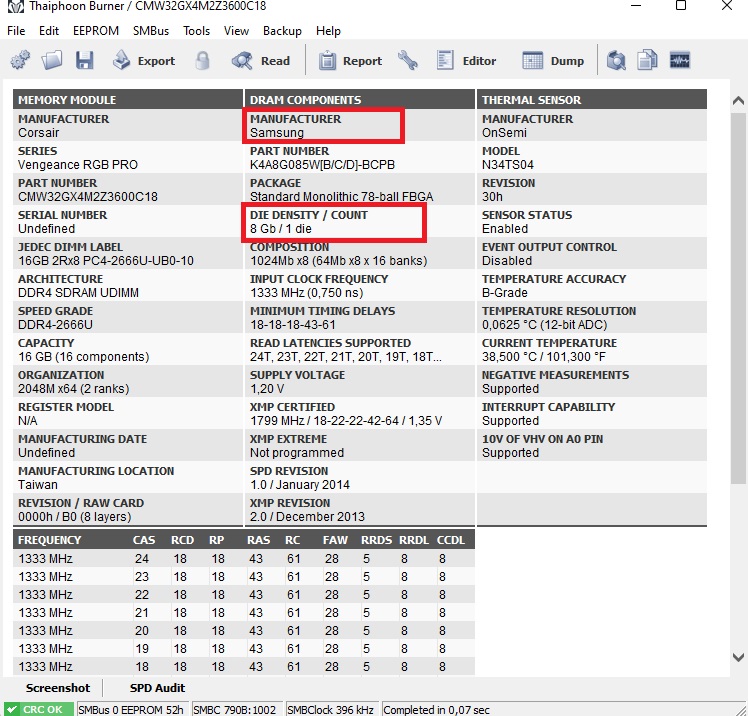
Task: Open the Help menu
Action: pos(328,31)
